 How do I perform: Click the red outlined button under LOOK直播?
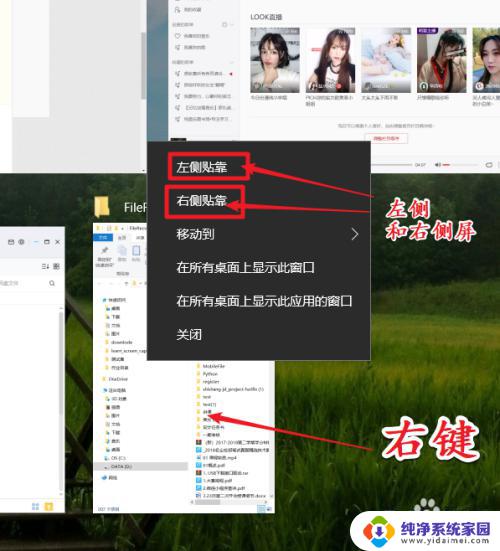pyautogui.click(x=386, y=138)
